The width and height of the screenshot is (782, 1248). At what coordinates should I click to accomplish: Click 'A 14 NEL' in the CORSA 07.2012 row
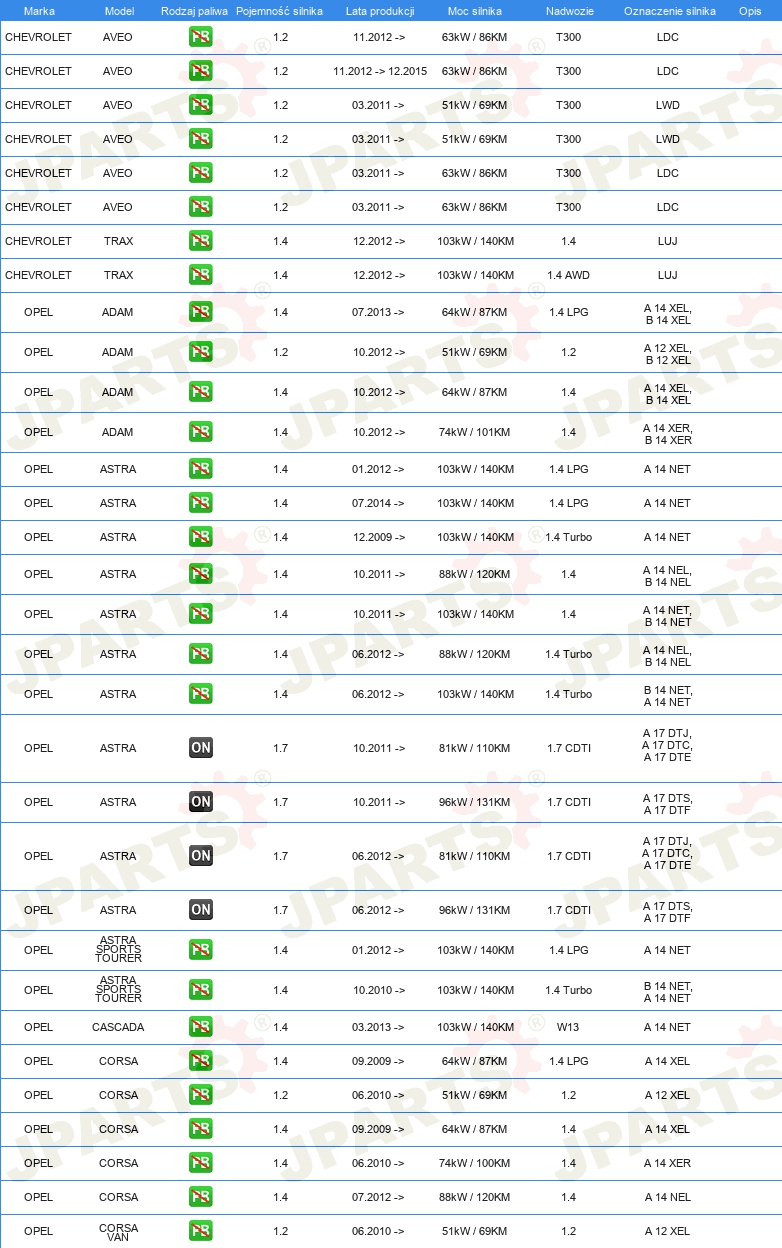coord(667,1197)
